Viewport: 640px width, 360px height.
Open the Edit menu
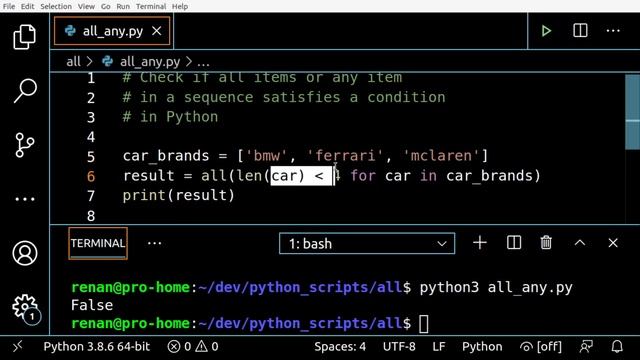click(x=28, y=6)
